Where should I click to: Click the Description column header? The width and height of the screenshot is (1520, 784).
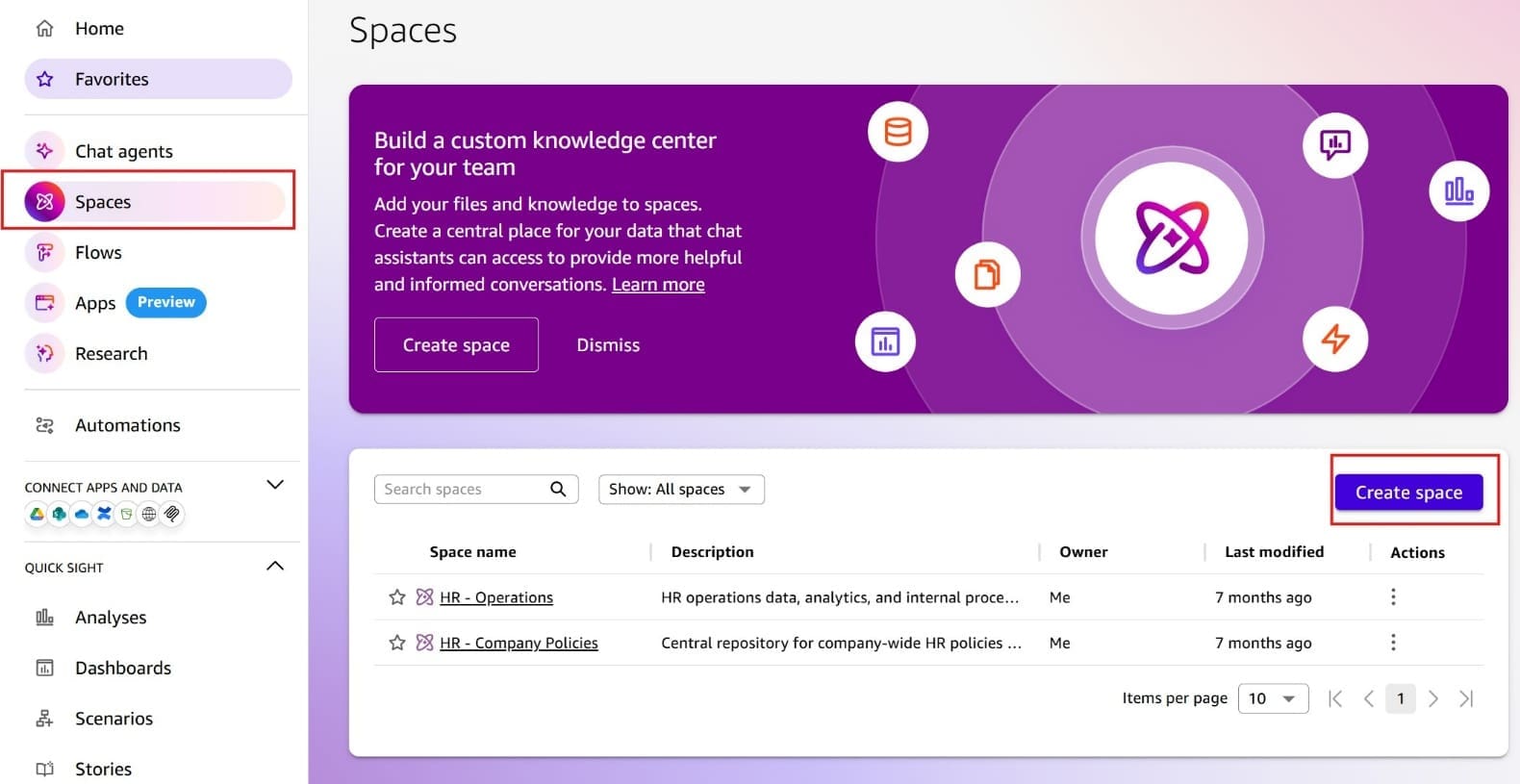712,552
